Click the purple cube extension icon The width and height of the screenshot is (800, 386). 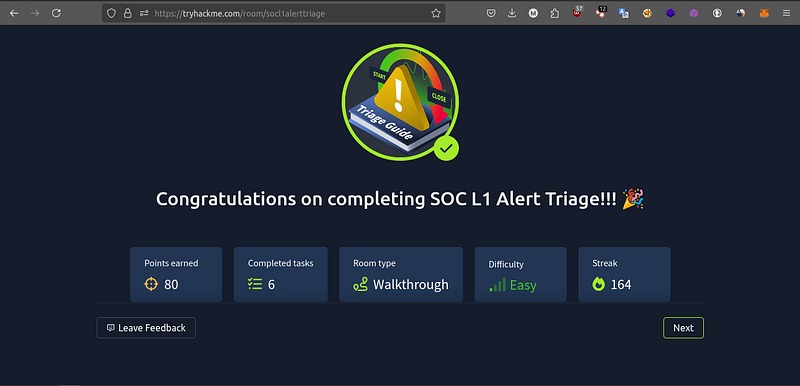694,14
